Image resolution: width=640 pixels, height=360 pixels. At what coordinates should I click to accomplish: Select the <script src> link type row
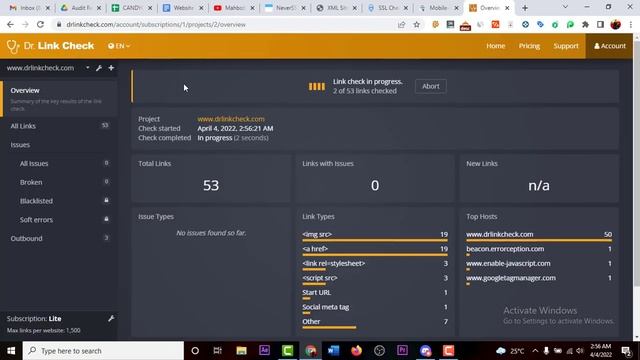[375, 279]
